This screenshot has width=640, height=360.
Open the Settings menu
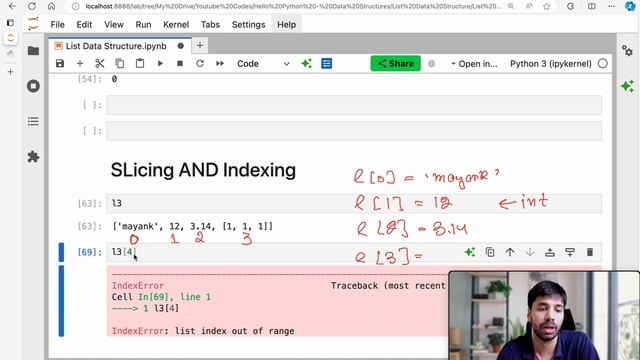249,24
